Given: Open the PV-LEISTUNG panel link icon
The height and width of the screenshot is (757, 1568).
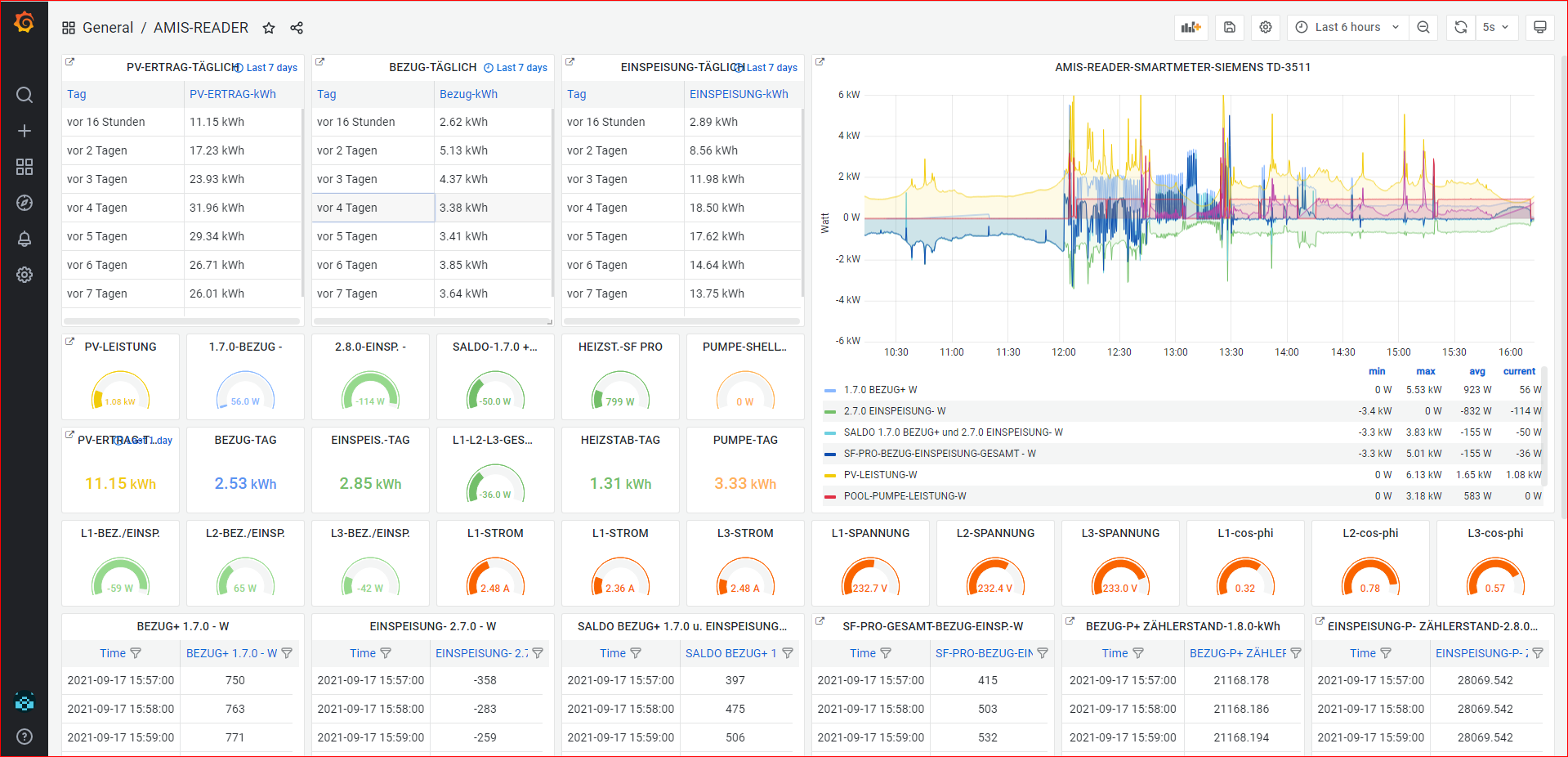Looking at the screenshot, I should tap(70, 341).
